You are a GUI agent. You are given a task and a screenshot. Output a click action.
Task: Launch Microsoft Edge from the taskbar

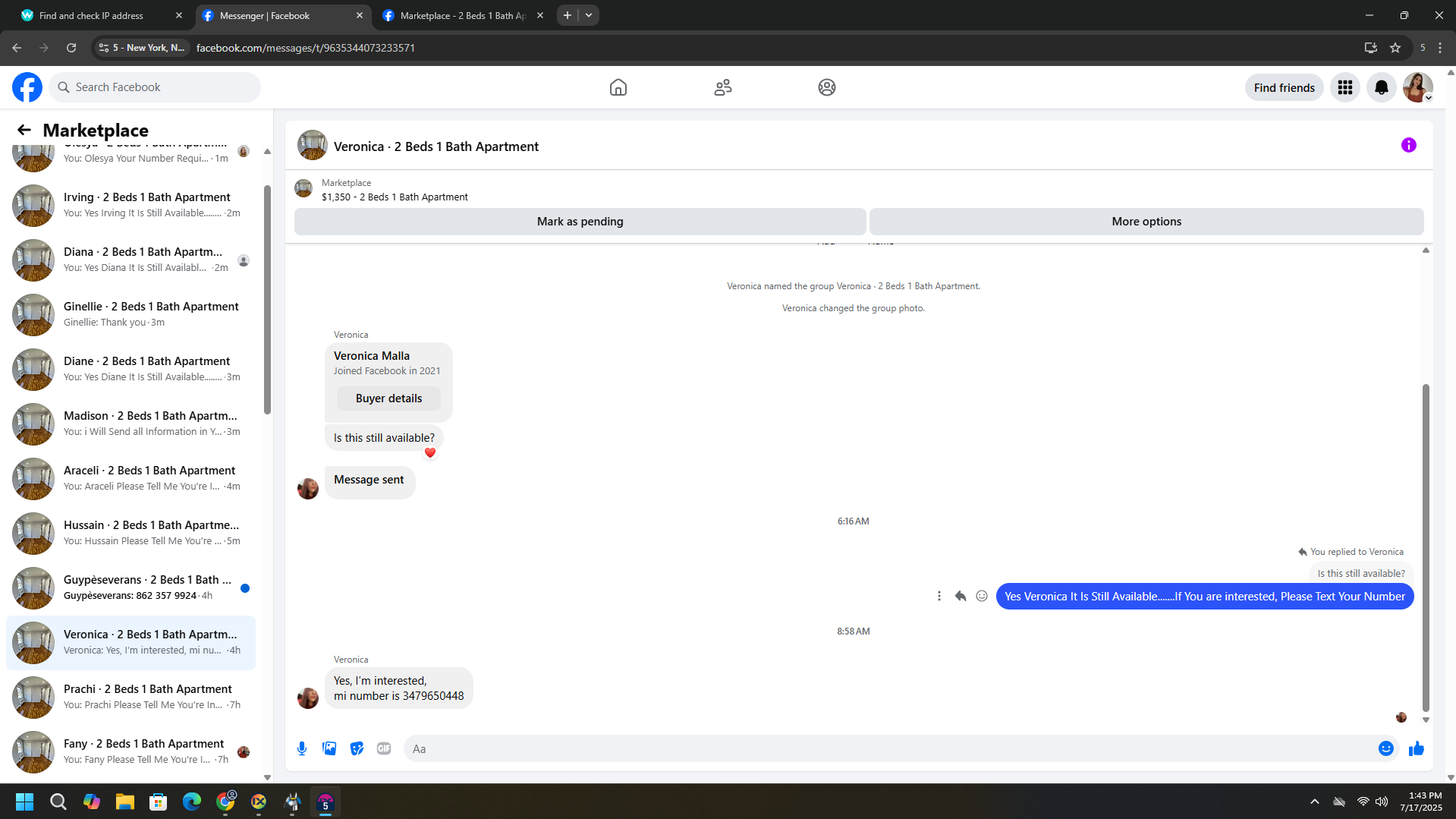[x=192, y=802]
